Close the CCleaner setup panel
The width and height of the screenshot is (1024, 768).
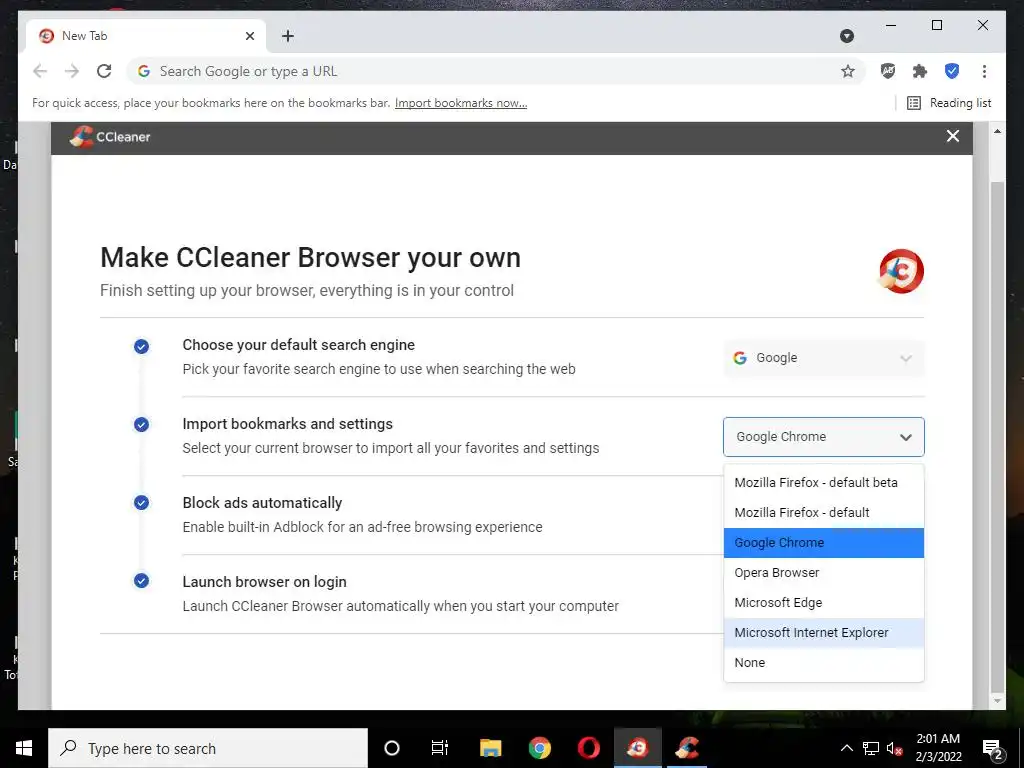click(x=953, y=136)
